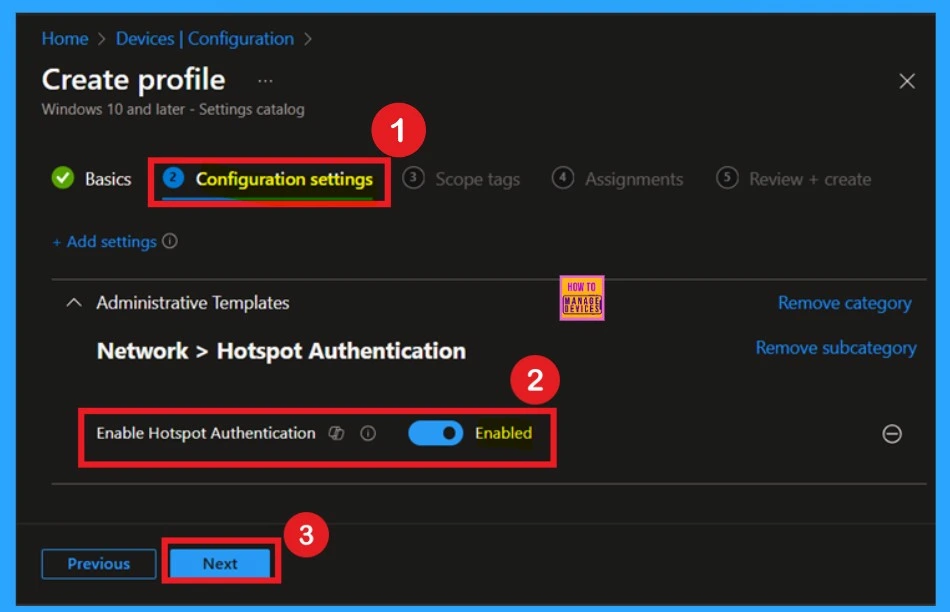Click the Network > Hotspot Authentication heading
Screen dimensions: 950x612
coord(281,351)
